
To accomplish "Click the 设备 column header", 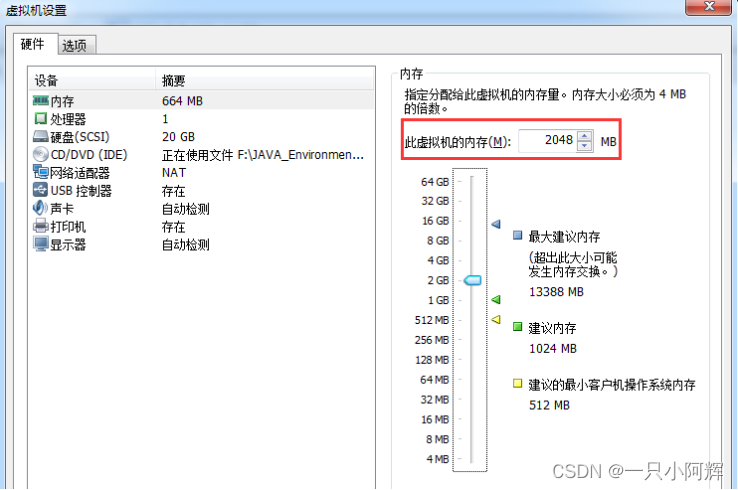I will pos(93,80).
